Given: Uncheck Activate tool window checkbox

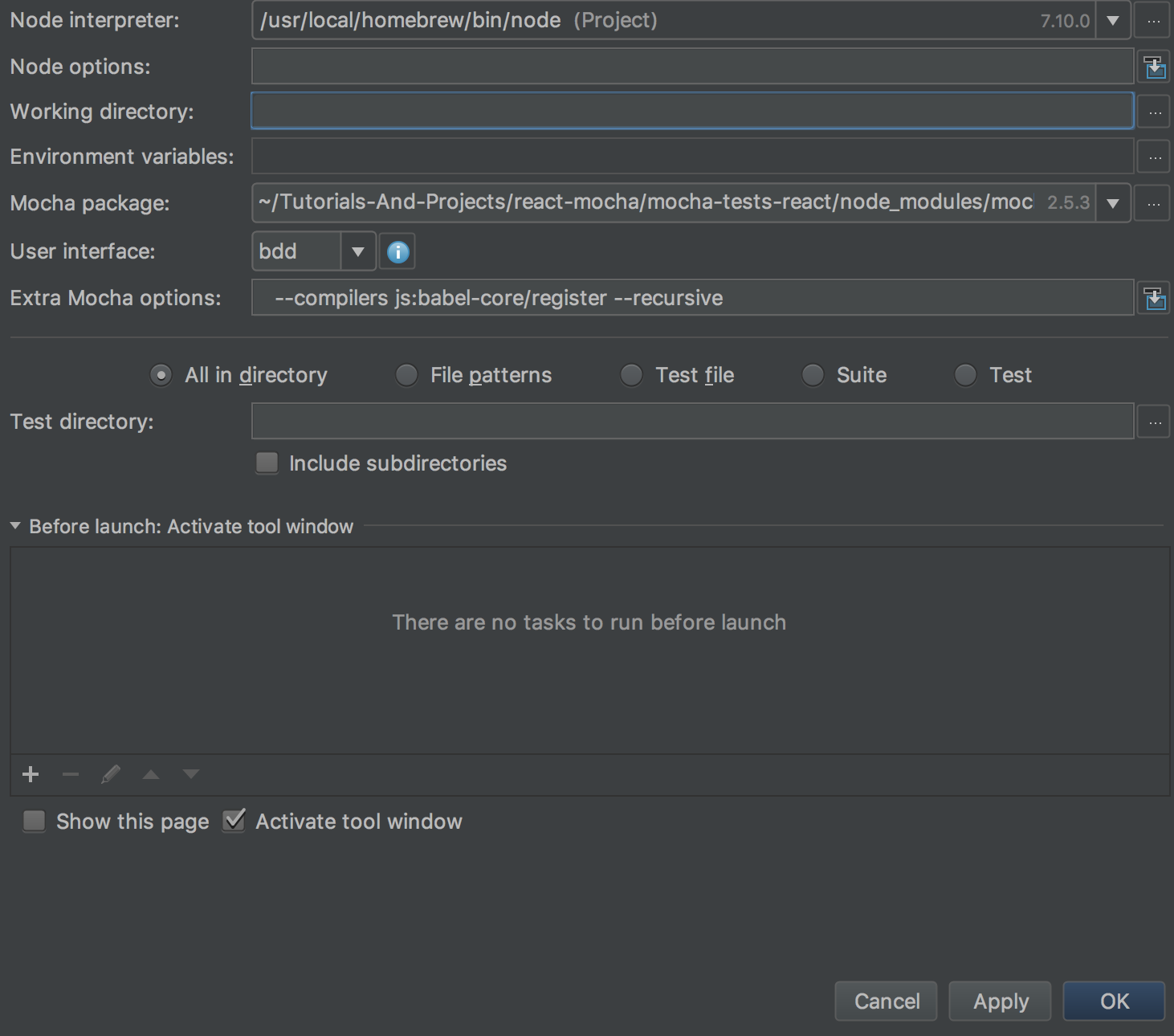Looking at the screenshot, I should [234, 821].
